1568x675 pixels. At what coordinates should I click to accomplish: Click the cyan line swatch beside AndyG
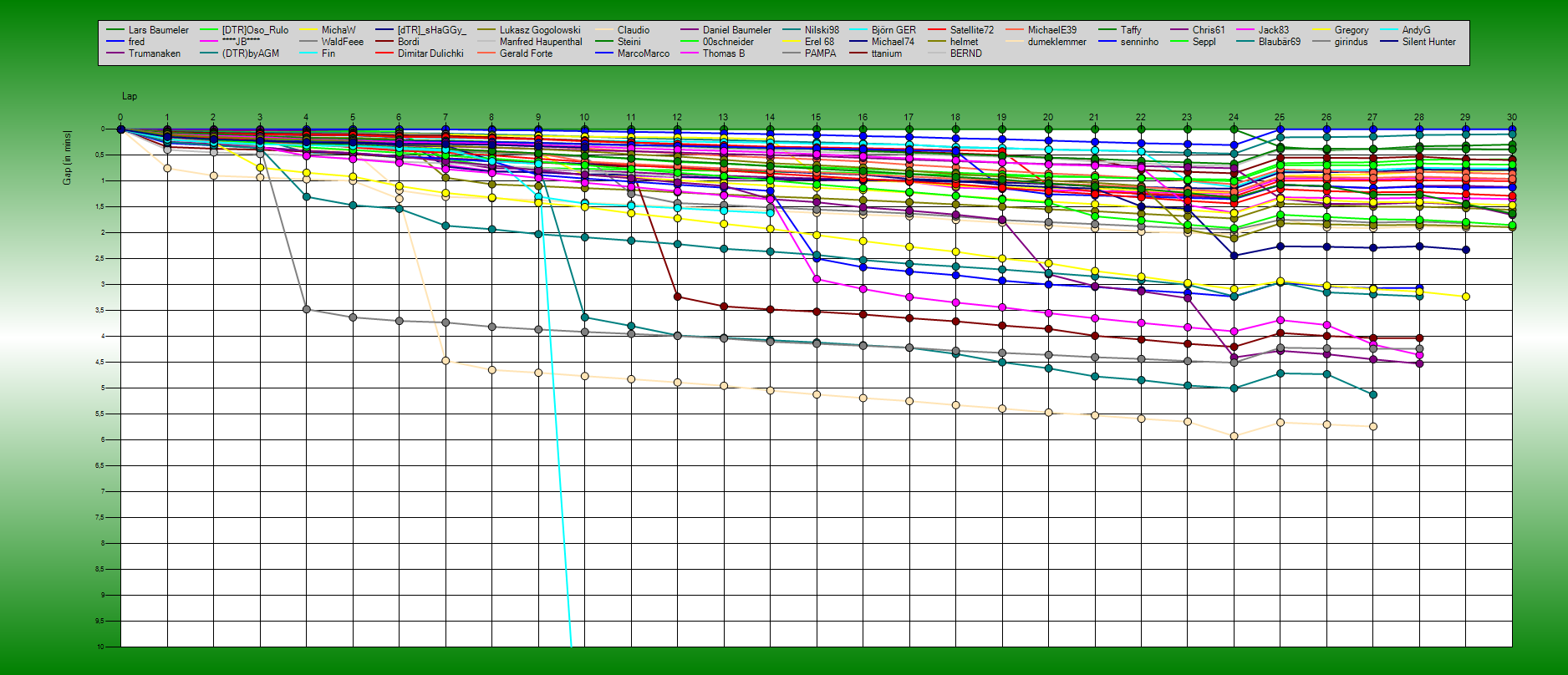pyautogui.click(x=1389, y=30)
